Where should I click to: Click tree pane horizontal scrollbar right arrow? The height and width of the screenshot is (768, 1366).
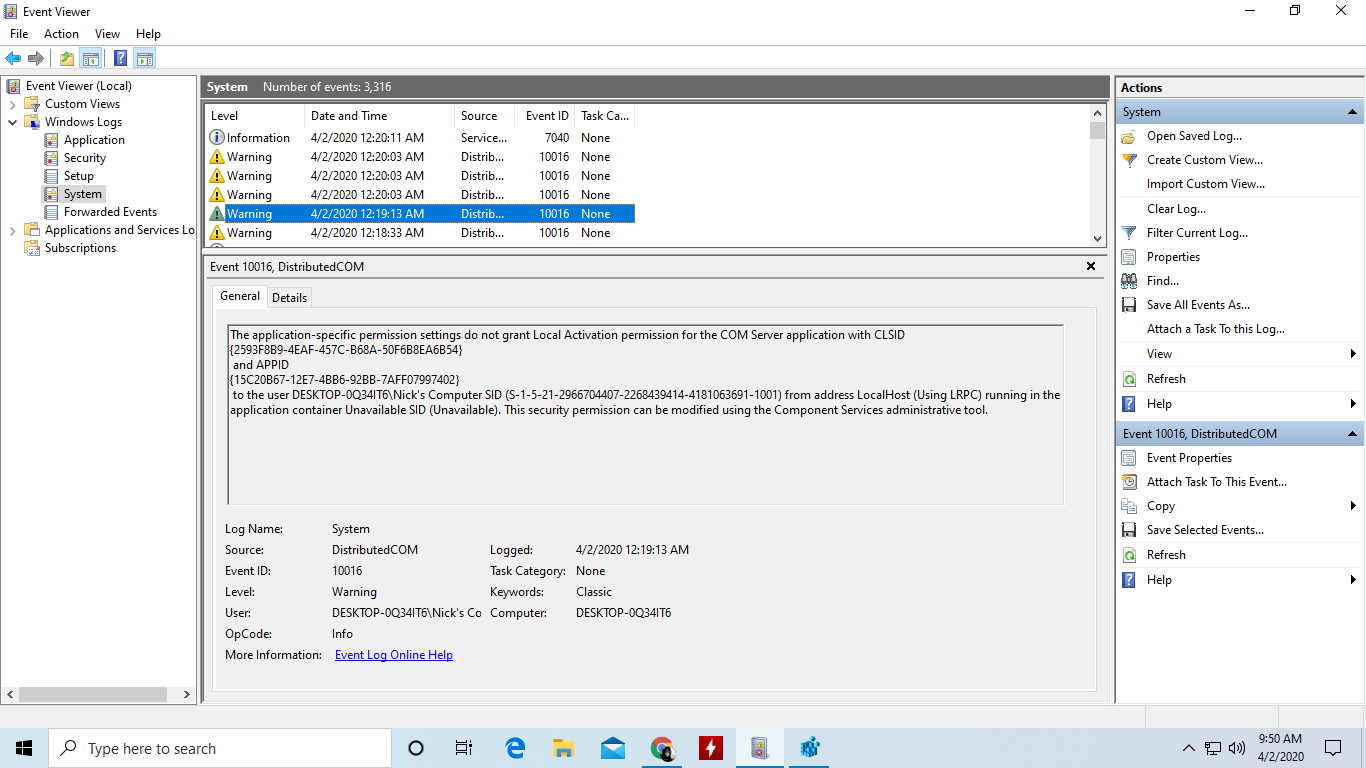pyautogui.click(x=186, y=694)
